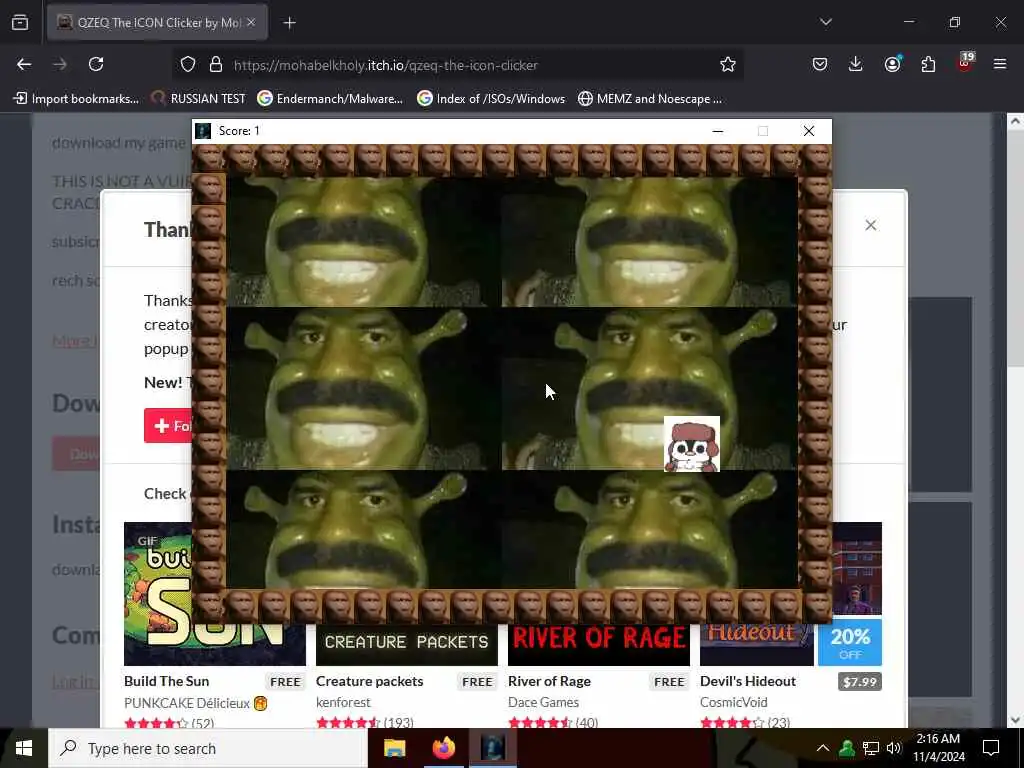This screenshot has width=1024, height=768.
Task: Close the thanks popup with the X
Action: tap(871, 225)
